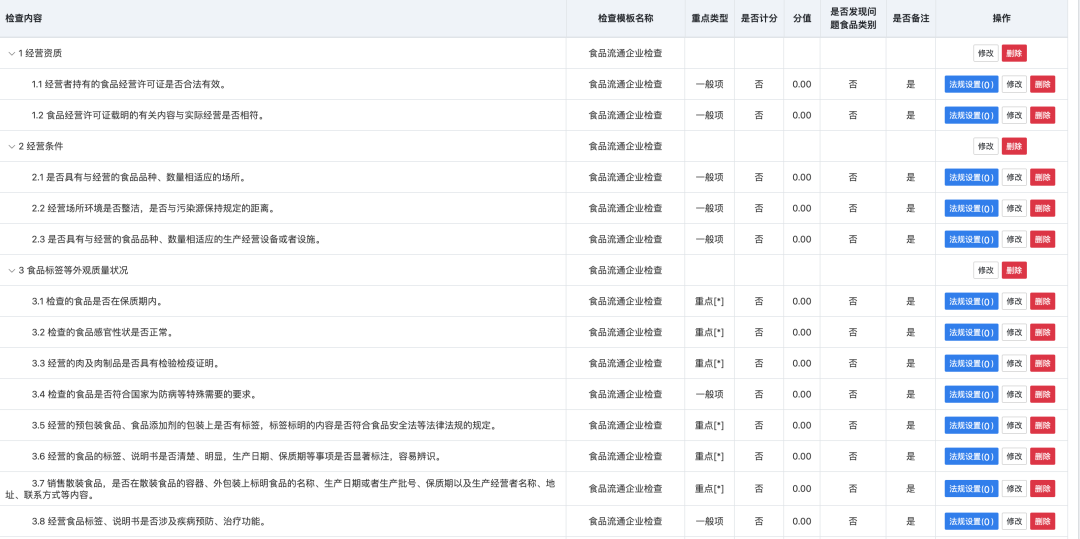Image resolution: width=1080 pixels, height=539 pixels.
Task: Collapse the '2 经营条件' tree row
Action: [12, 146]
